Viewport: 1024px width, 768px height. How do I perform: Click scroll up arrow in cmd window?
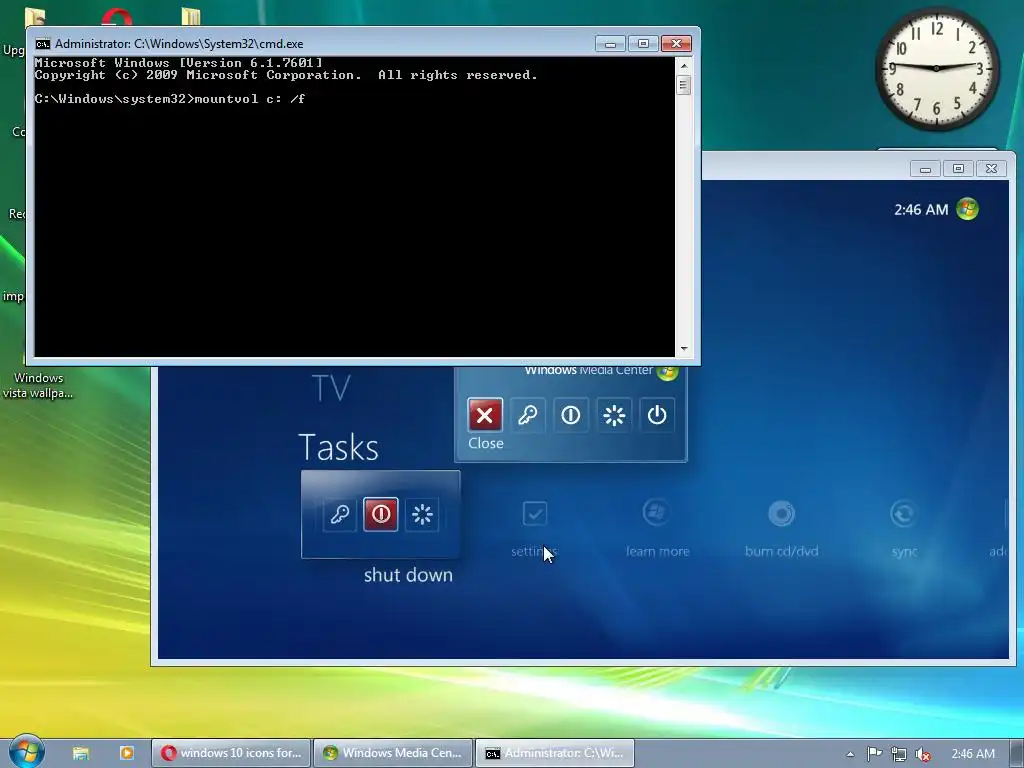coord(684,65)
